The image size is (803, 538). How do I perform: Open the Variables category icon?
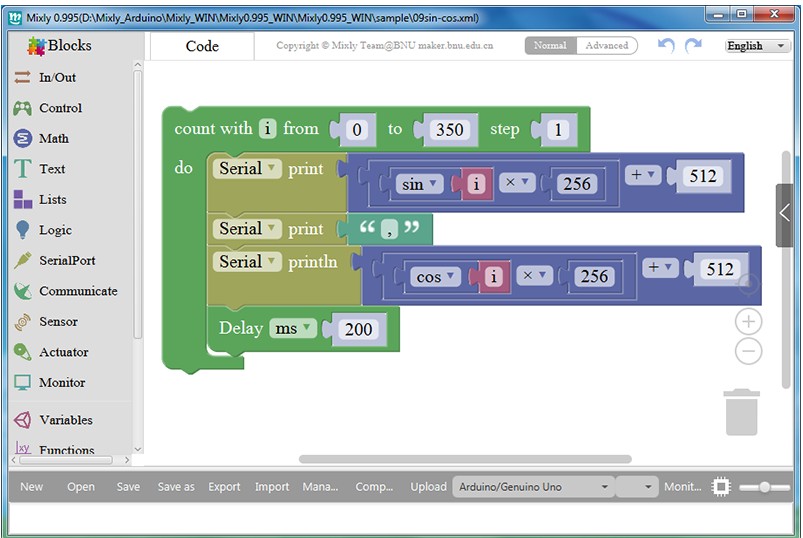point(22,420)
